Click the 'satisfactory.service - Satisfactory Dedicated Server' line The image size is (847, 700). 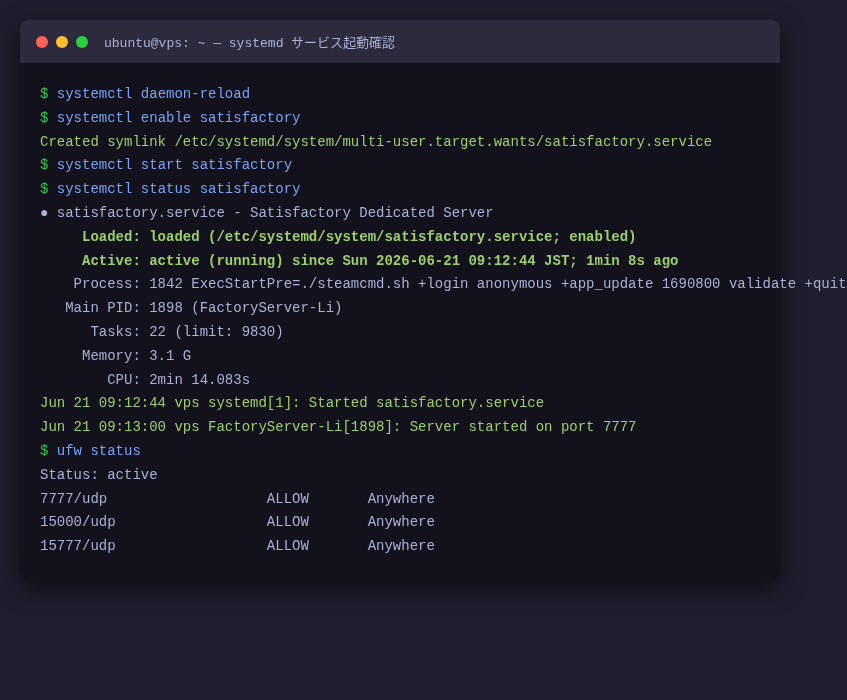click(267, 212)
